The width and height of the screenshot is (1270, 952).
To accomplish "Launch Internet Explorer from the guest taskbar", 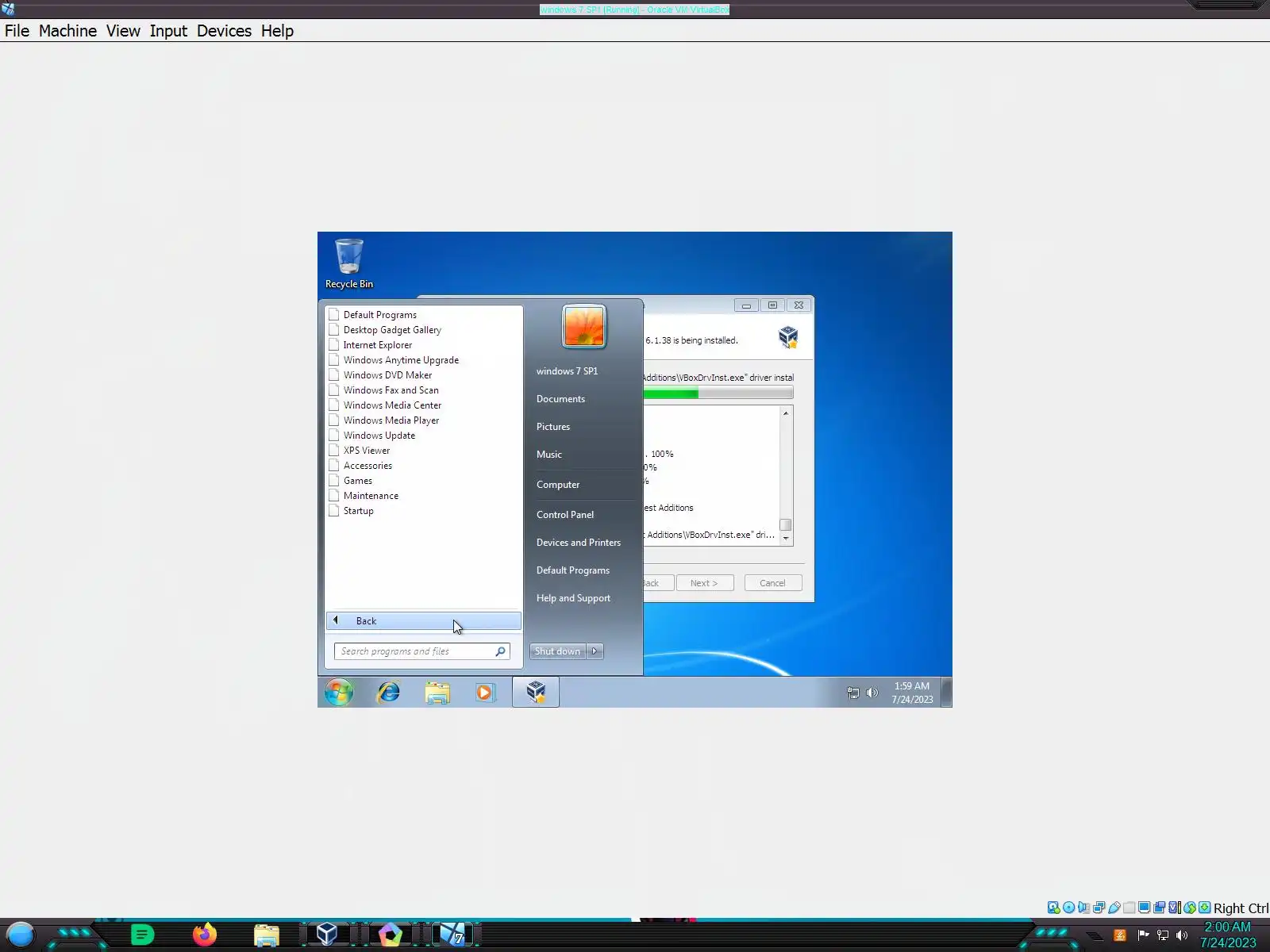I will point(388,693).
